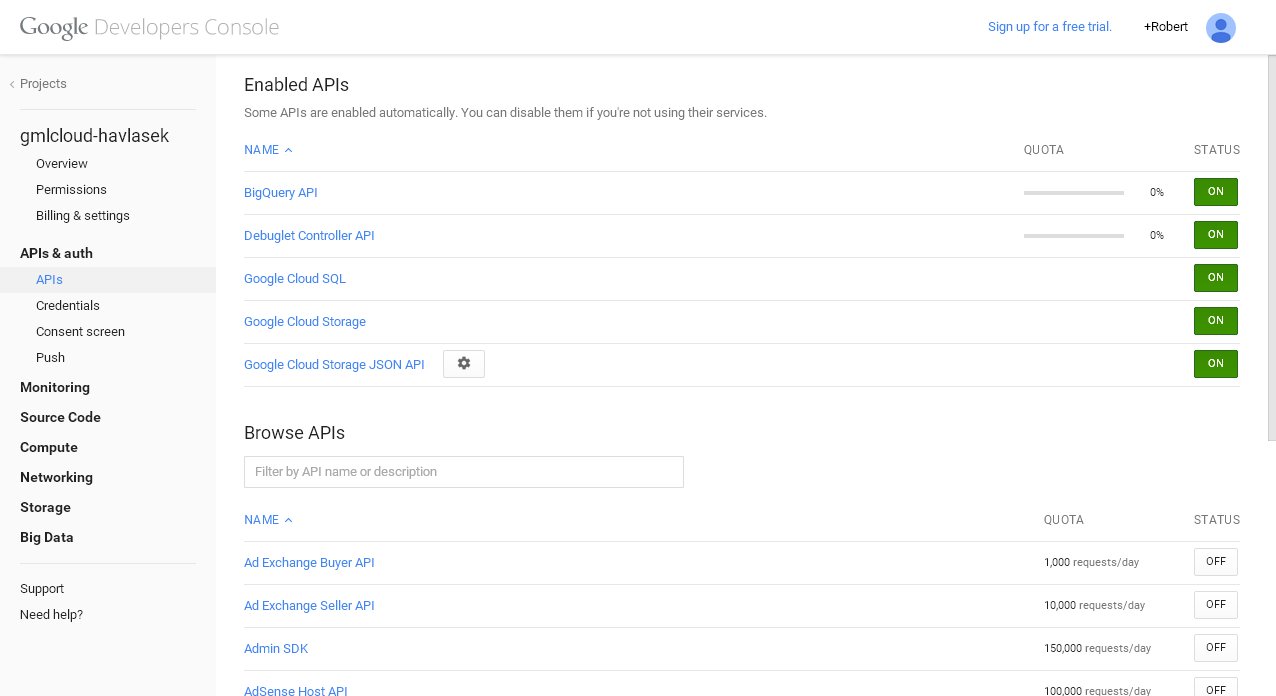Click the BigQuery API quota bar

(x=1073, y=192)
